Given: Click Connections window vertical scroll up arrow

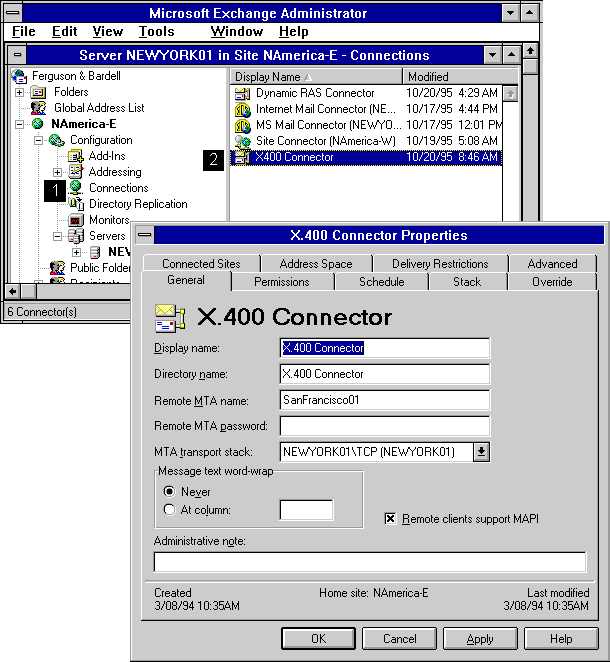Looking at the screenshot, I should pyautogui.click(x=530, y=51).
